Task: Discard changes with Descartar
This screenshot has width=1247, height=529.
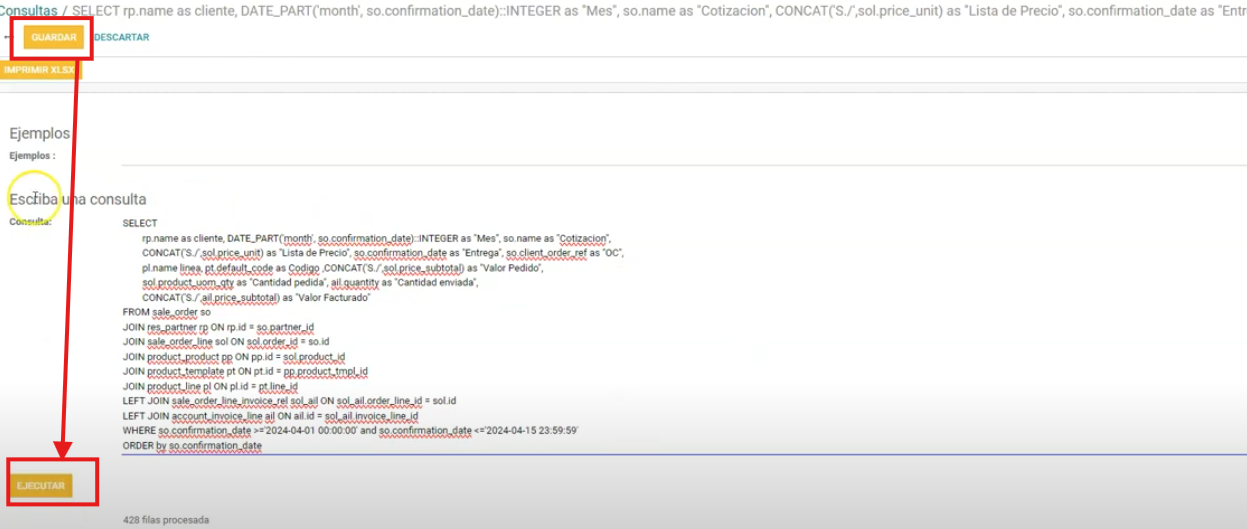Action: coord(121,37)
